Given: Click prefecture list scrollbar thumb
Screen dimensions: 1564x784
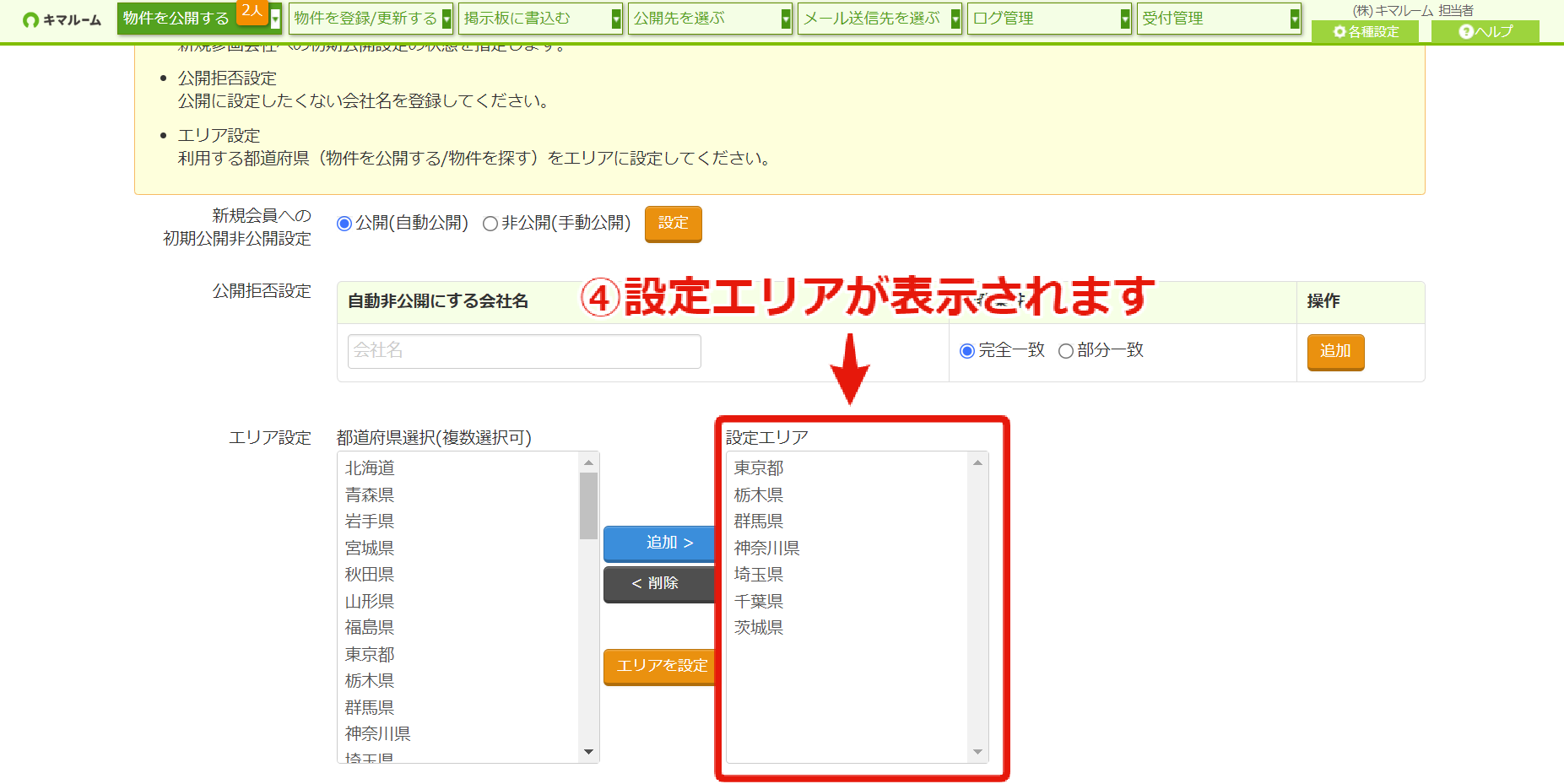Looking at the screenshot, I should pos(588,506).
